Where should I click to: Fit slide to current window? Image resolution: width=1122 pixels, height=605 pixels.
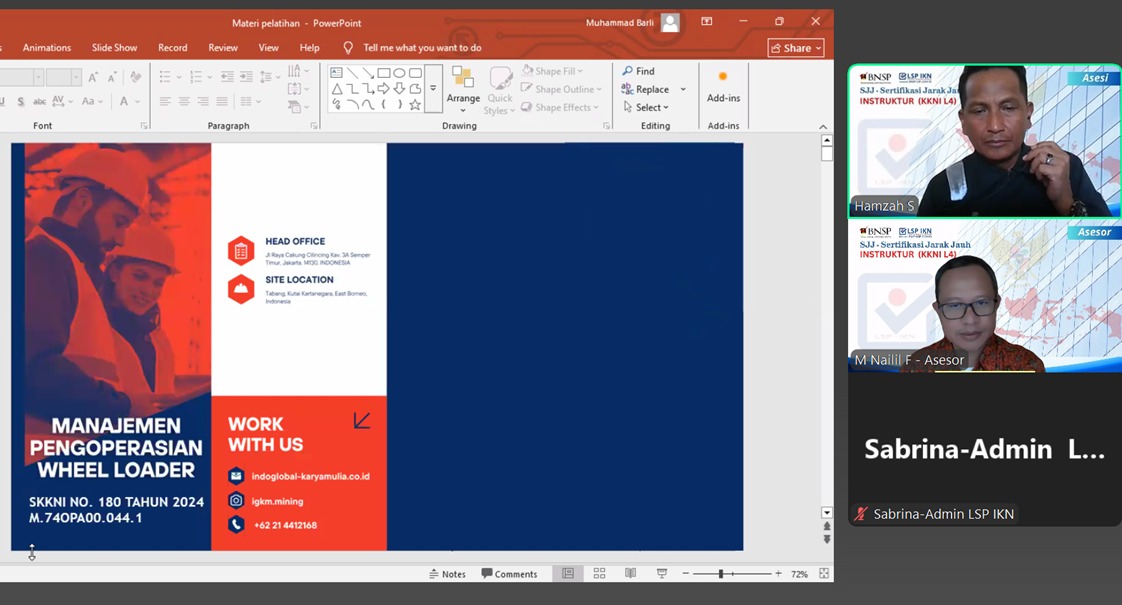pyautogui.click(x=823, y=574)
